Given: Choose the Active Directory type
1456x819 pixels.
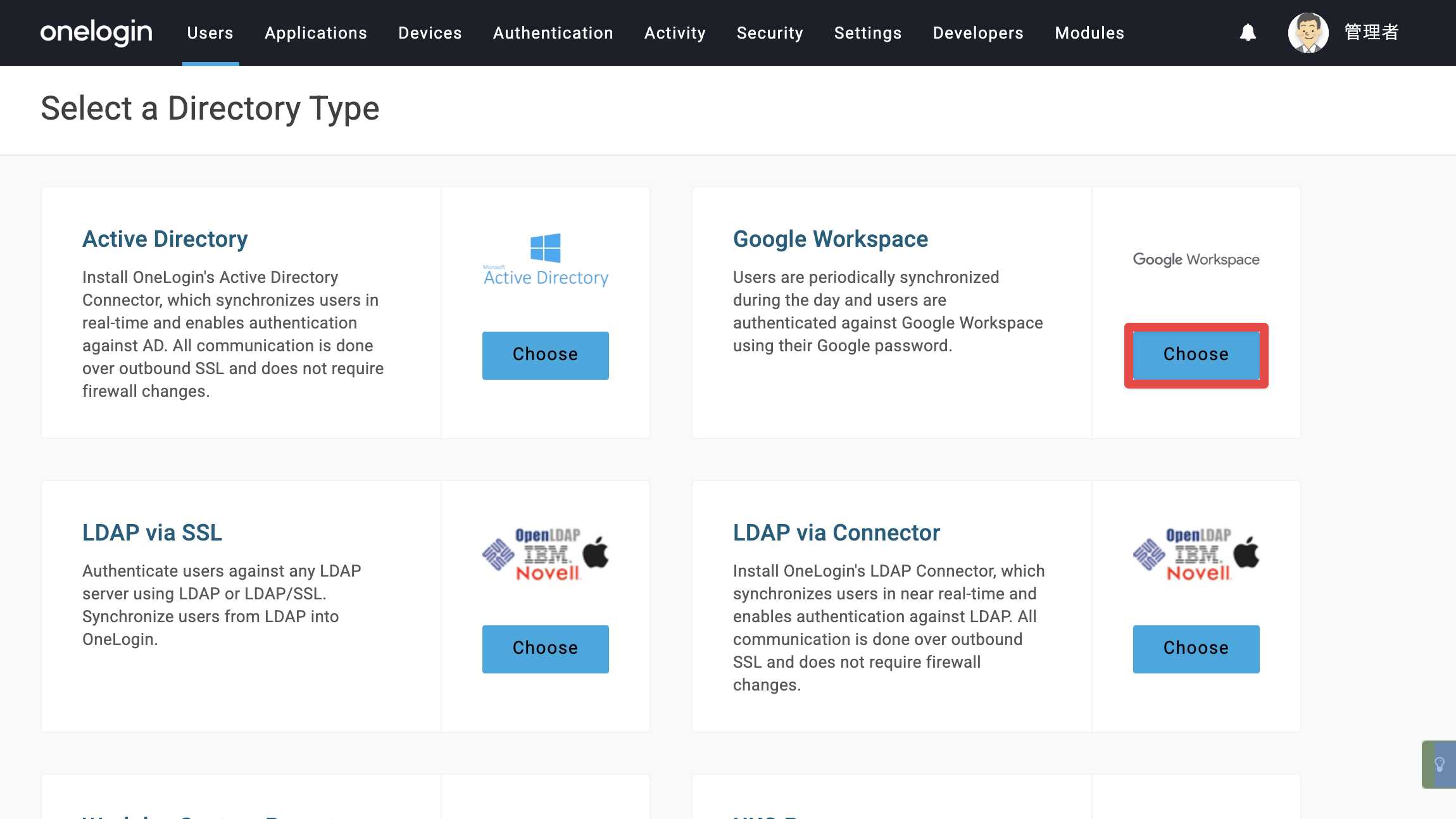Looking at the screenshot, I should tap(546, 355).
